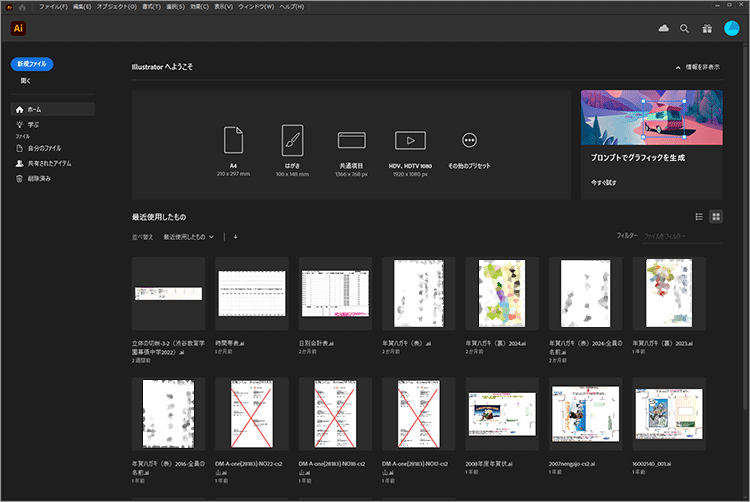This screenshot has width=750, height=502.
Task: Open the 最近使用したもの sort dropdown
Action: point(188,237)
